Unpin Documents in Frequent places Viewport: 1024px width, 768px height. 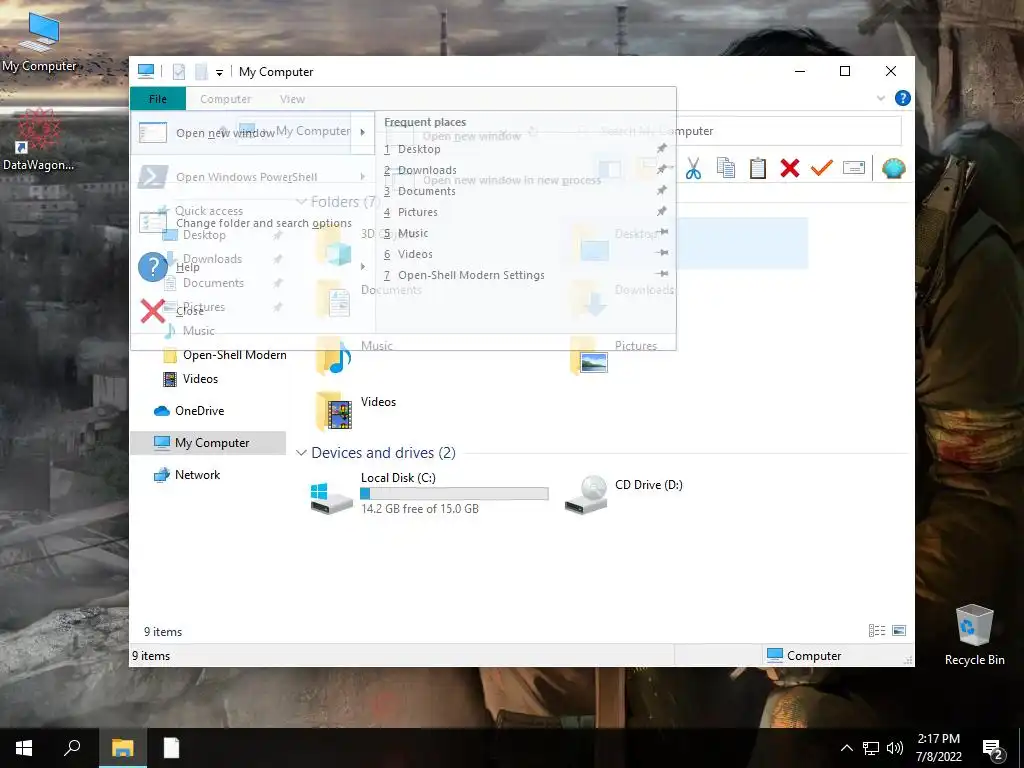(662, 190)
